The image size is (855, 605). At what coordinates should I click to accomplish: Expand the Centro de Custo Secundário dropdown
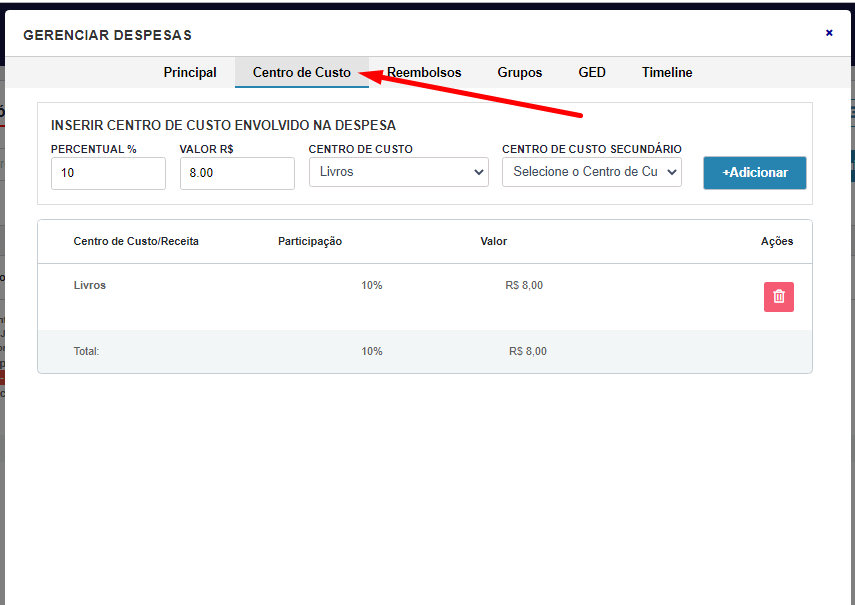click(592, 172)
